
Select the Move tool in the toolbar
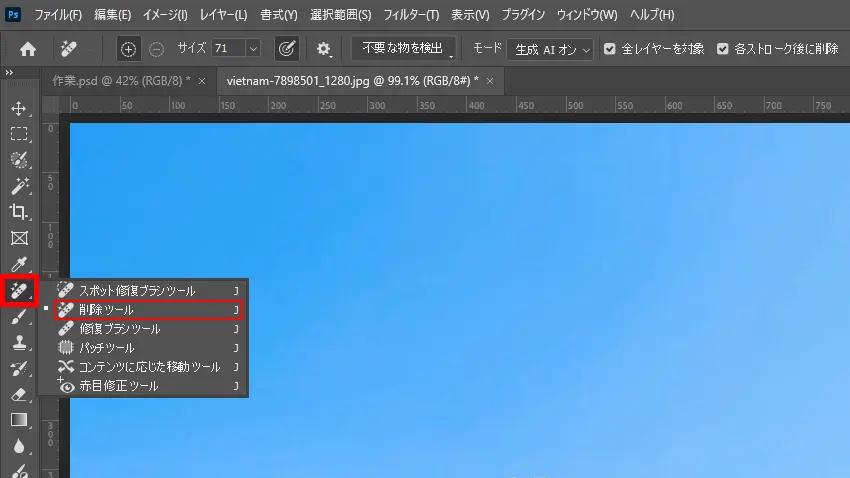18,108
